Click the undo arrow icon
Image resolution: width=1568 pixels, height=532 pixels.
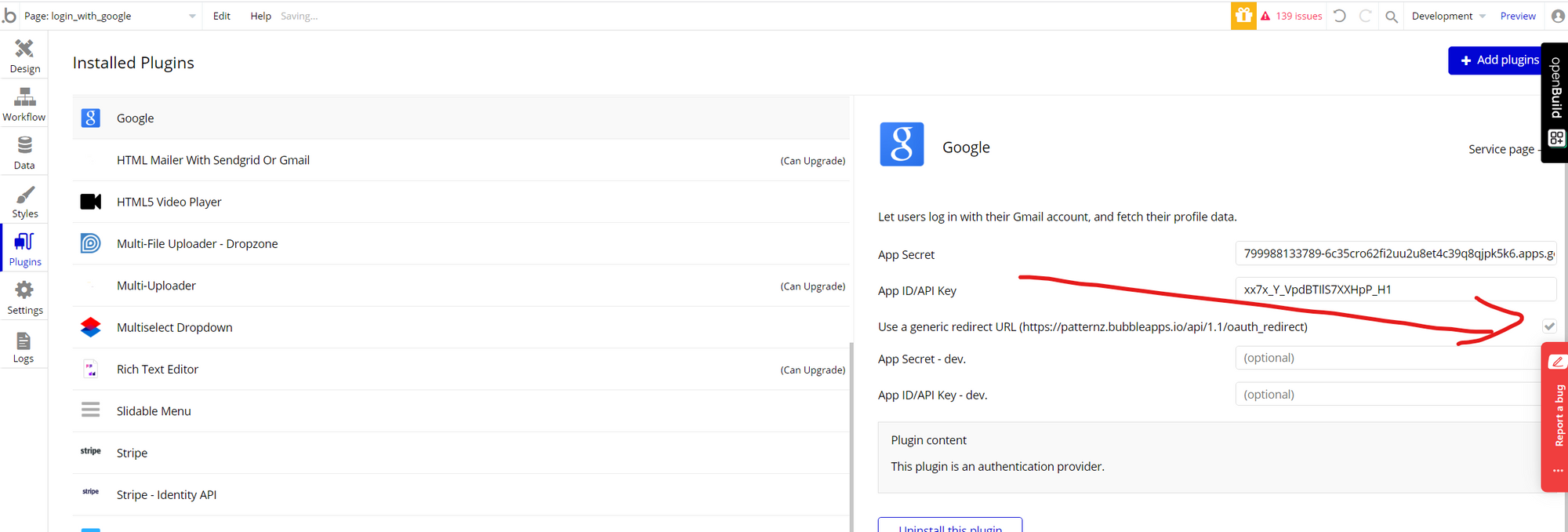click(1340, 16)
